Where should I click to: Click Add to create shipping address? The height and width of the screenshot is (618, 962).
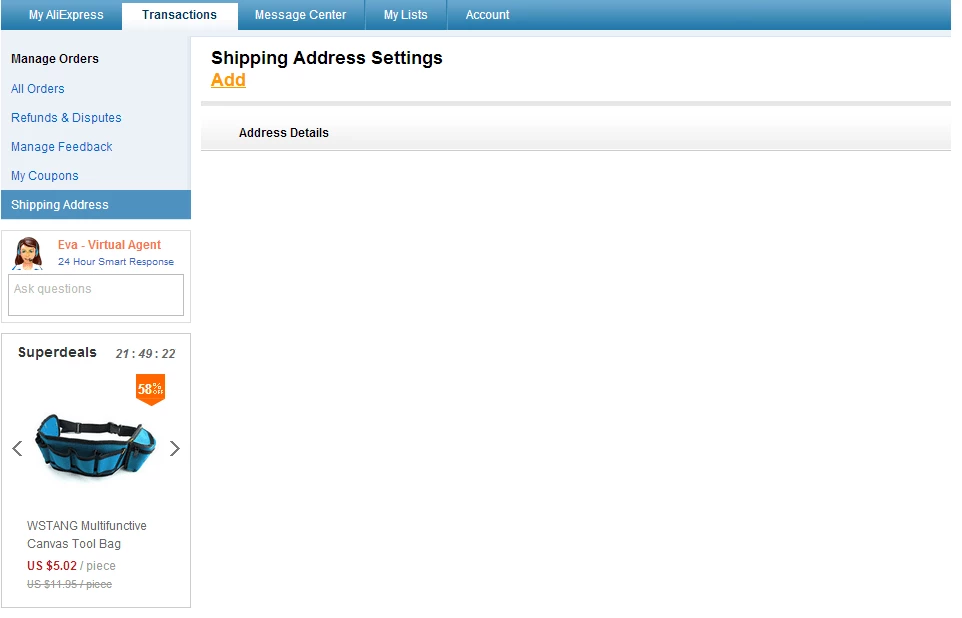click(x=228, y=80)
